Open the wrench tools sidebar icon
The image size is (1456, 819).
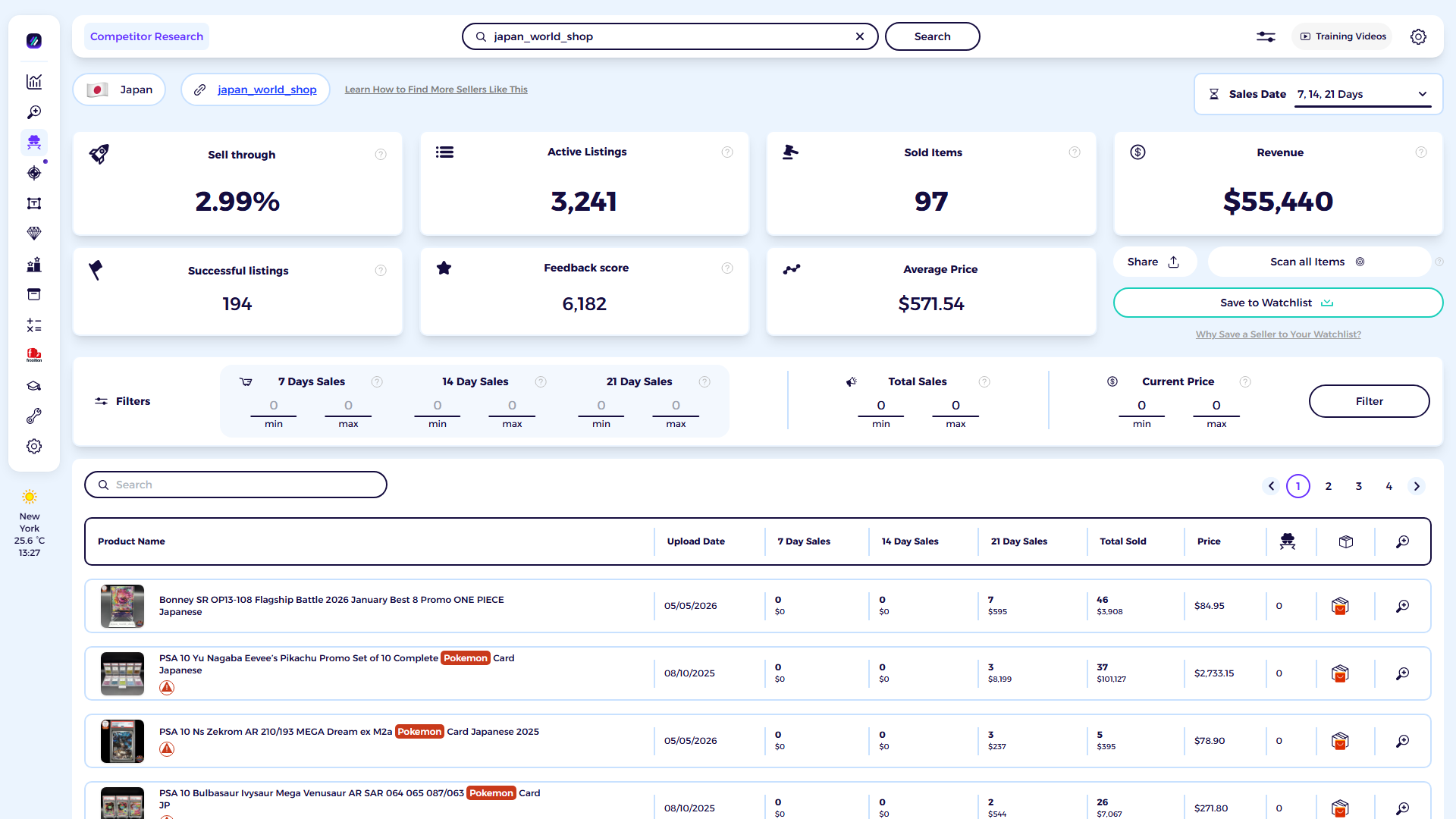34,416
